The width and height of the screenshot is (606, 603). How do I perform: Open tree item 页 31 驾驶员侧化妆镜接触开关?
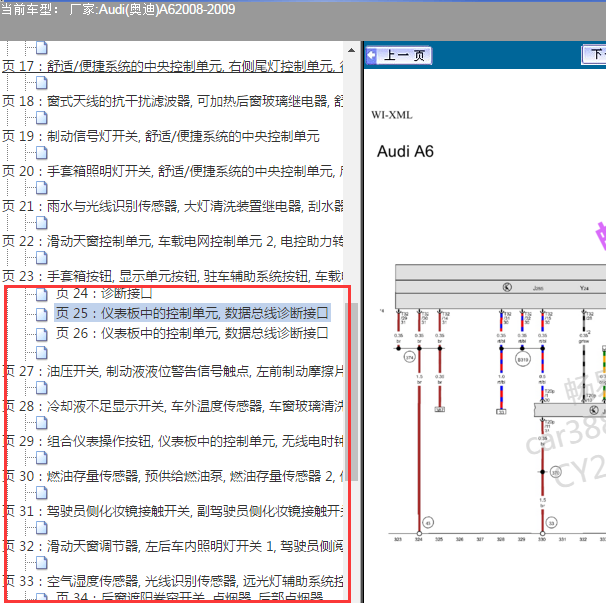(x=172, y=511)
